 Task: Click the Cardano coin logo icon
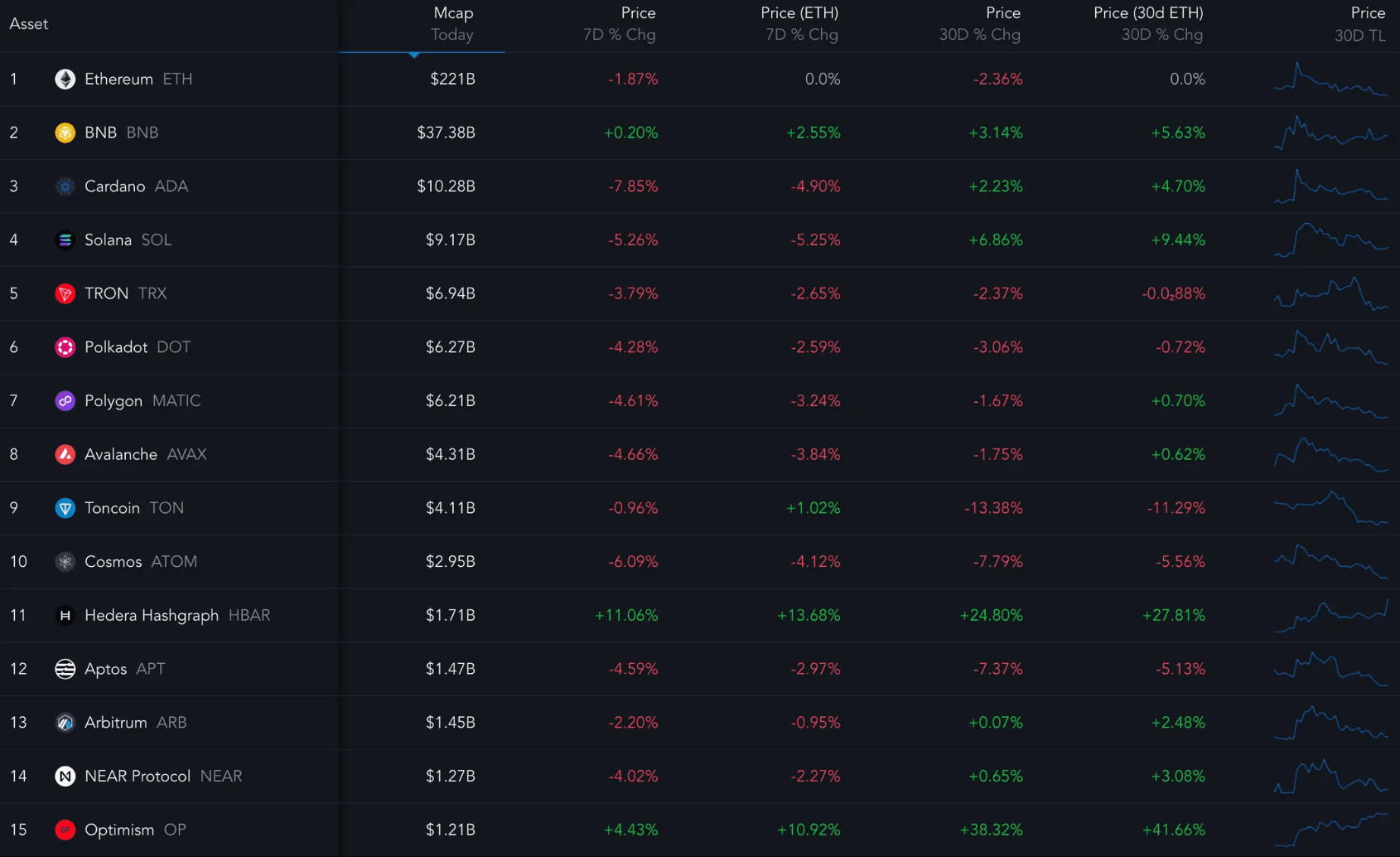click(65, 186)
